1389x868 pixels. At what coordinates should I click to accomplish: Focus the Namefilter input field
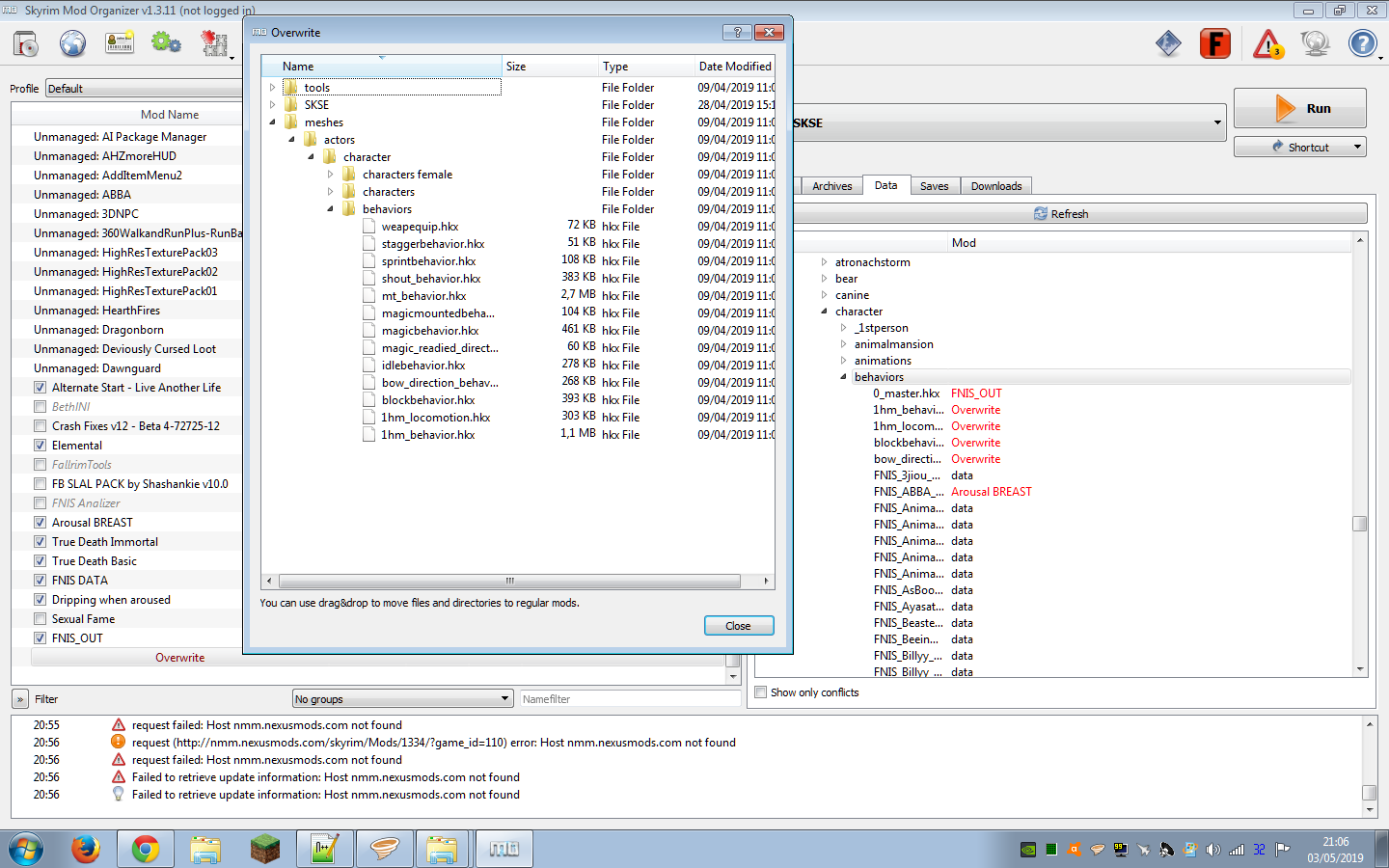[630, 699]
